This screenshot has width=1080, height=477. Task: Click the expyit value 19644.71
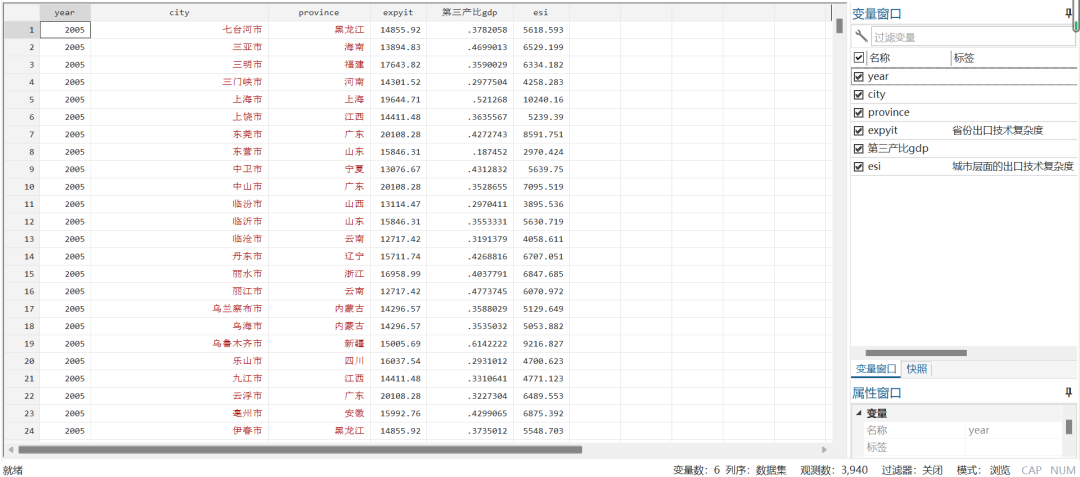click(400, 99)
